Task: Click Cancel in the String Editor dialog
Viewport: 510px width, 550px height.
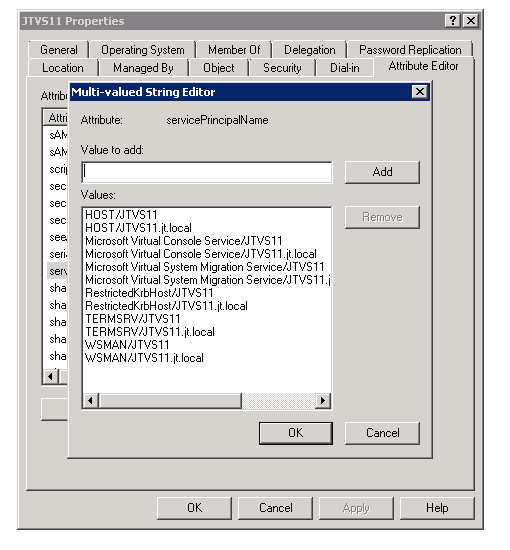Action: click(x=382, y=433)
